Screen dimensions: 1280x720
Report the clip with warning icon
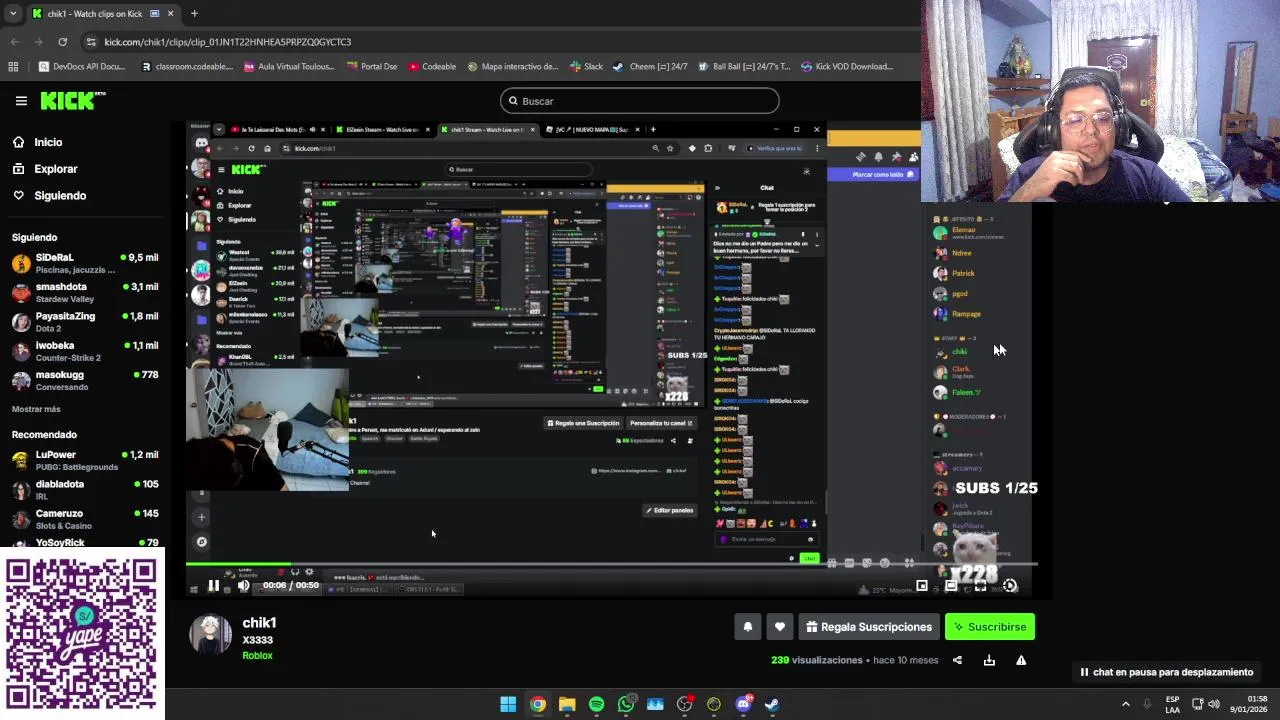point(1021,660)
